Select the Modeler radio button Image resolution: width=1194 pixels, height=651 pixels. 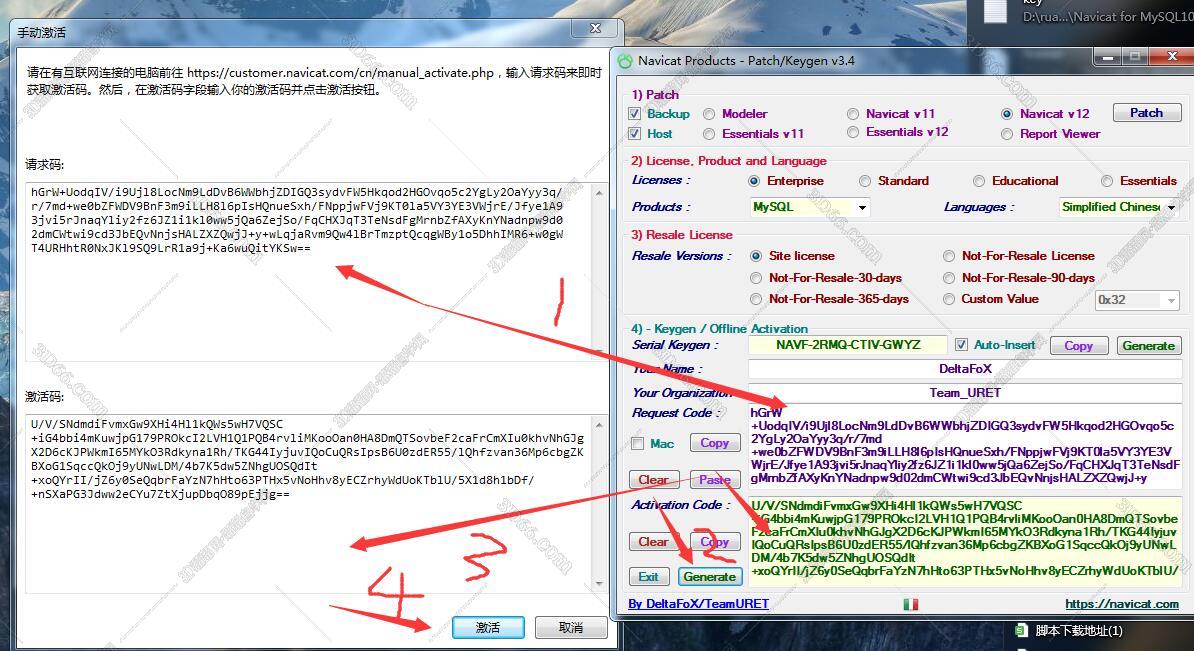[709, 114]
